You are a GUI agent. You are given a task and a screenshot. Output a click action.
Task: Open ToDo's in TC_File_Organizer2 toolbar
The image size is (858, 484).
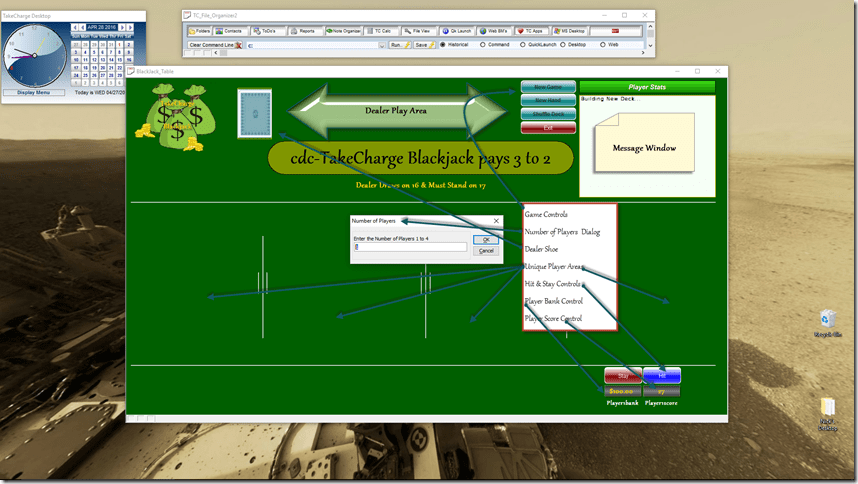click(x=268, y=31)
